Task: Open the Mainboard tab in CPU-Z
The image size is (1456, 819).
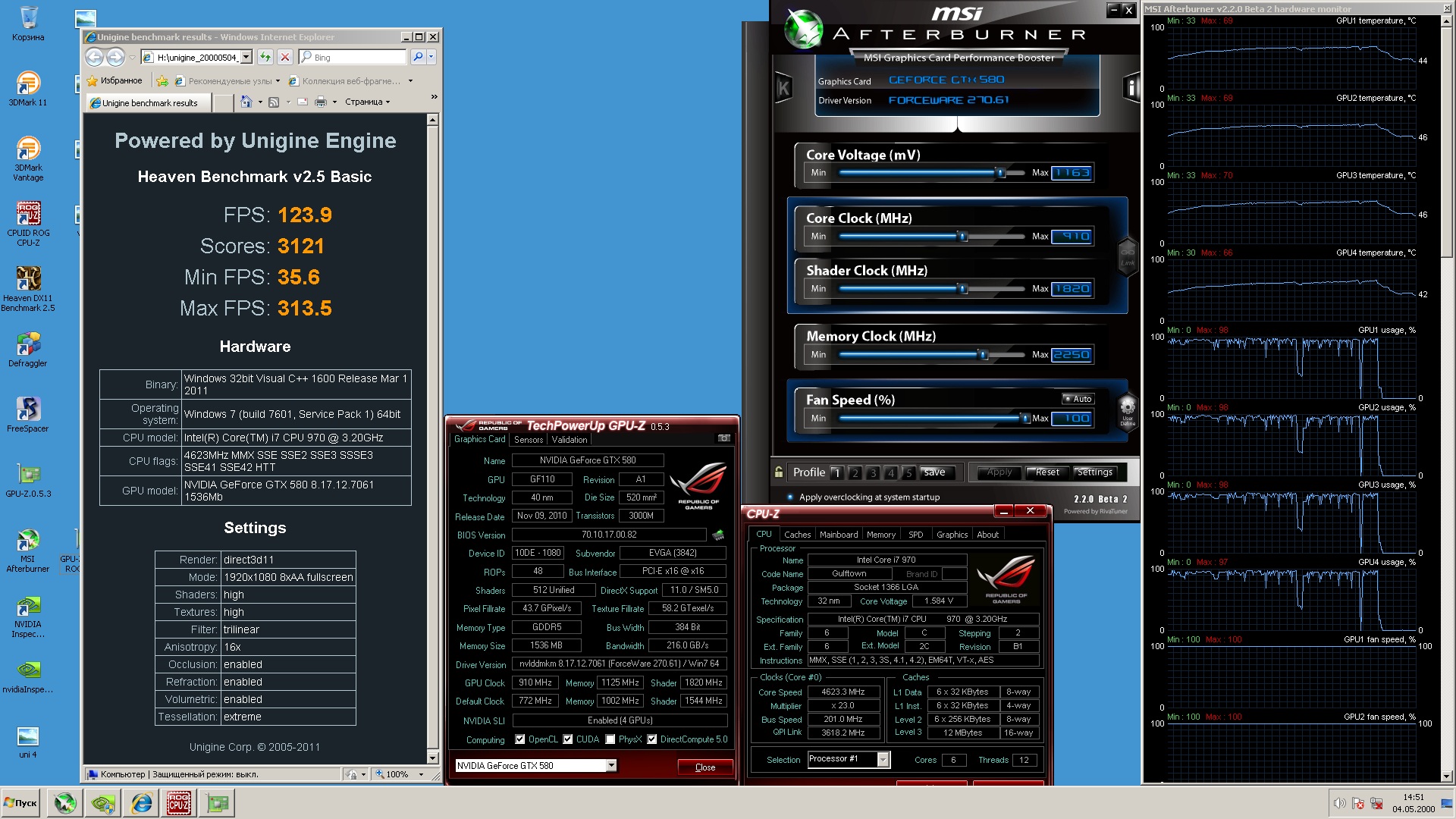Action: (839, 535)
